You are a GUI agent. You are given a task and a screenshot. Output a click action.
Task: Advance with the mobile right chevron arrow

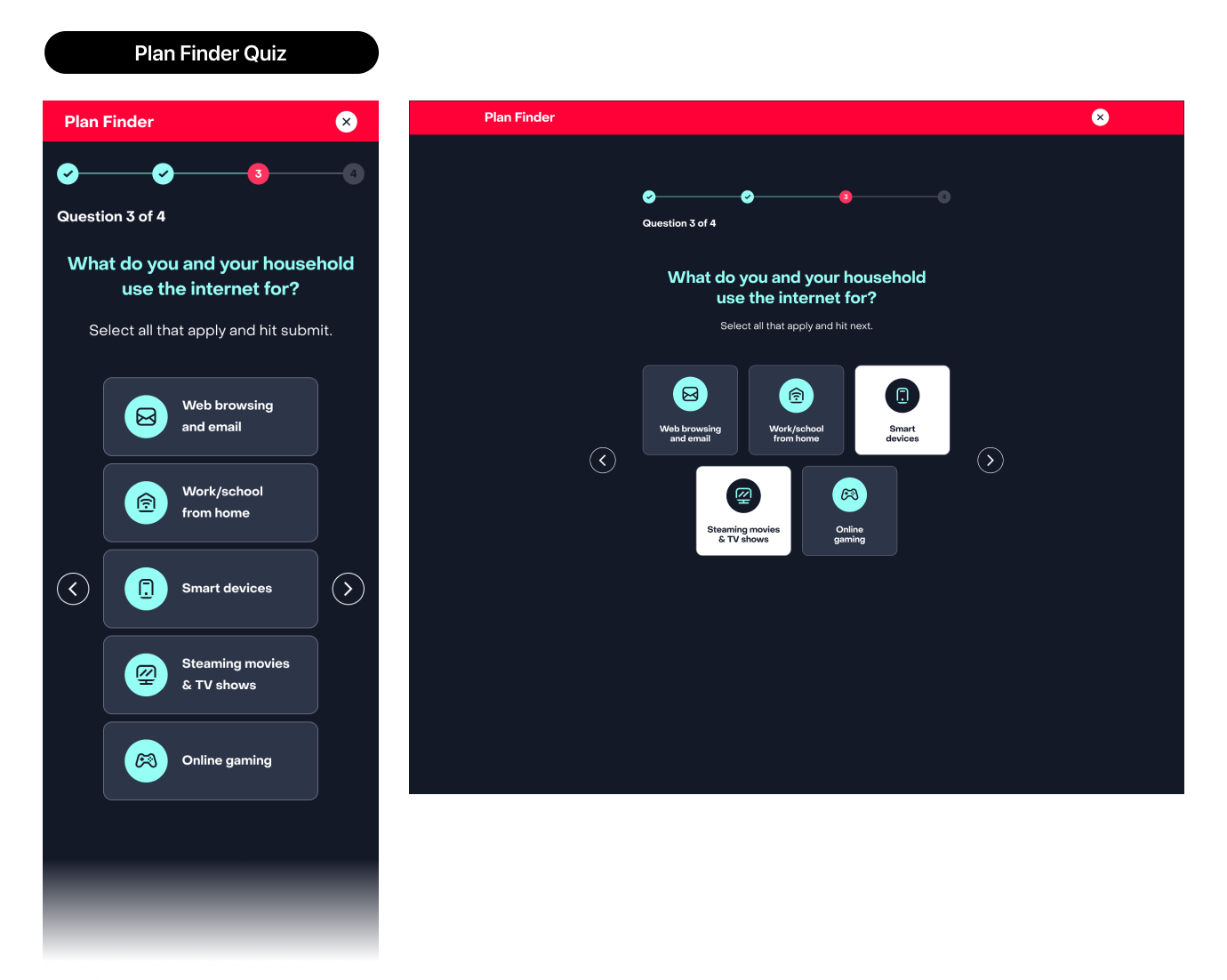349,589
